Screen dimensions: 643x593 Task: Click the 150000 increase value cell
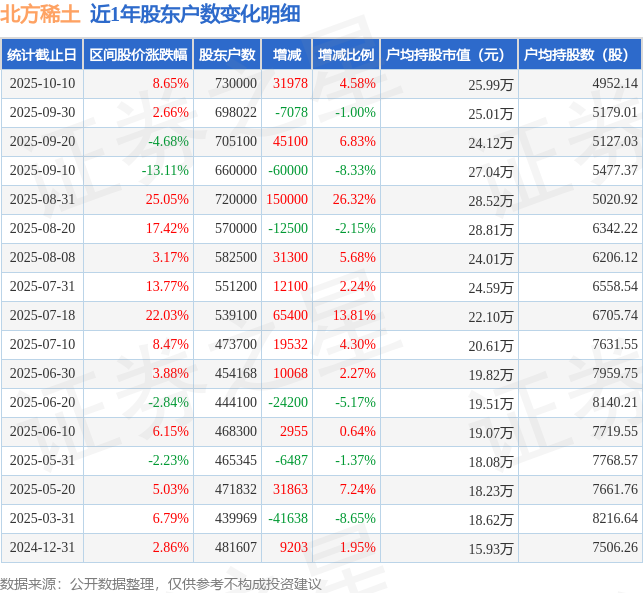(x=287, y=200)
